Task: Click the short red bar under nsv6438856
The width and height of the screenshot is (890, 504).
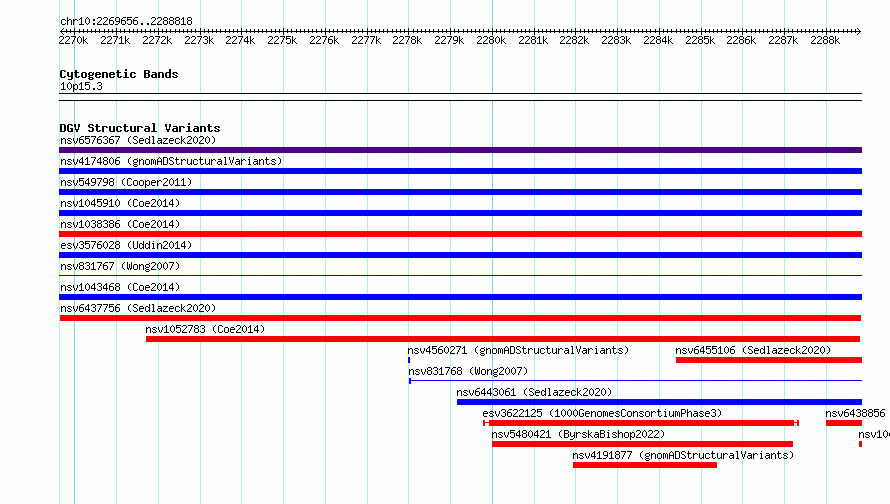Action: [844, 423]
